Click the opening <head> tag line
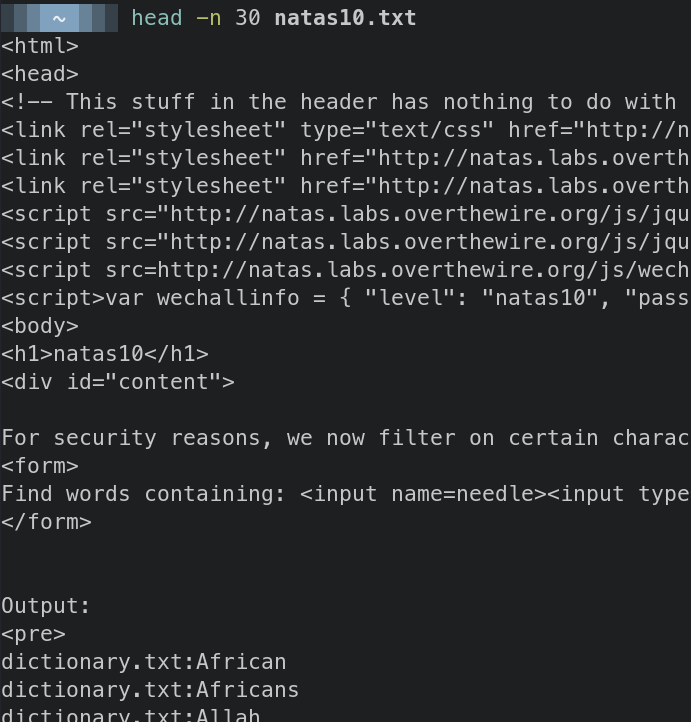 (40, 74)
